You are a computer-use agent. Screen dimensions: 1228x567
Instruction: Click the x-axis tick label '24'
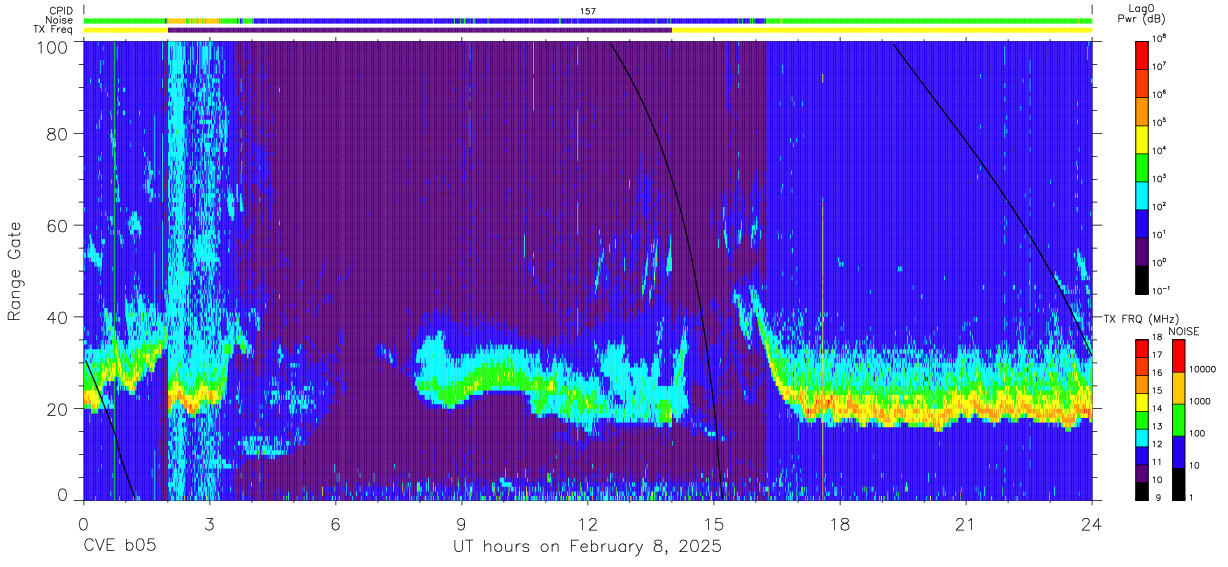pos(1092,524)
